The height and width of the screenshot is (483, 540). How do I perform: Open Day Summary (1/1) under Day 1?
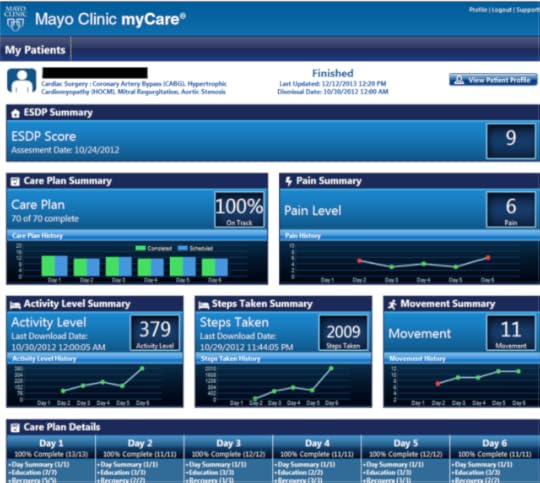pos(40,464)
